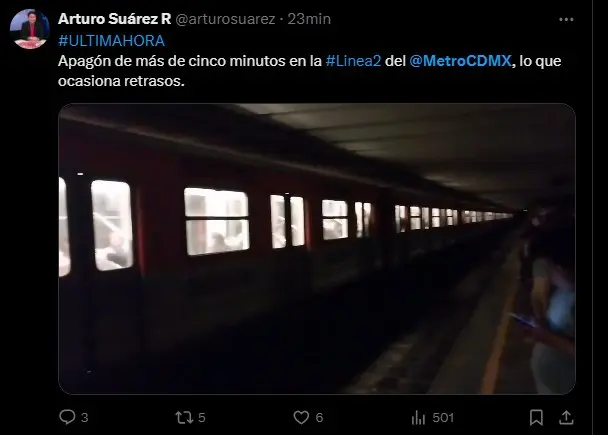This screenshot has width=608, height=435.
Task: Open the three-dot more options menu
Action: (x=566, y=19)
